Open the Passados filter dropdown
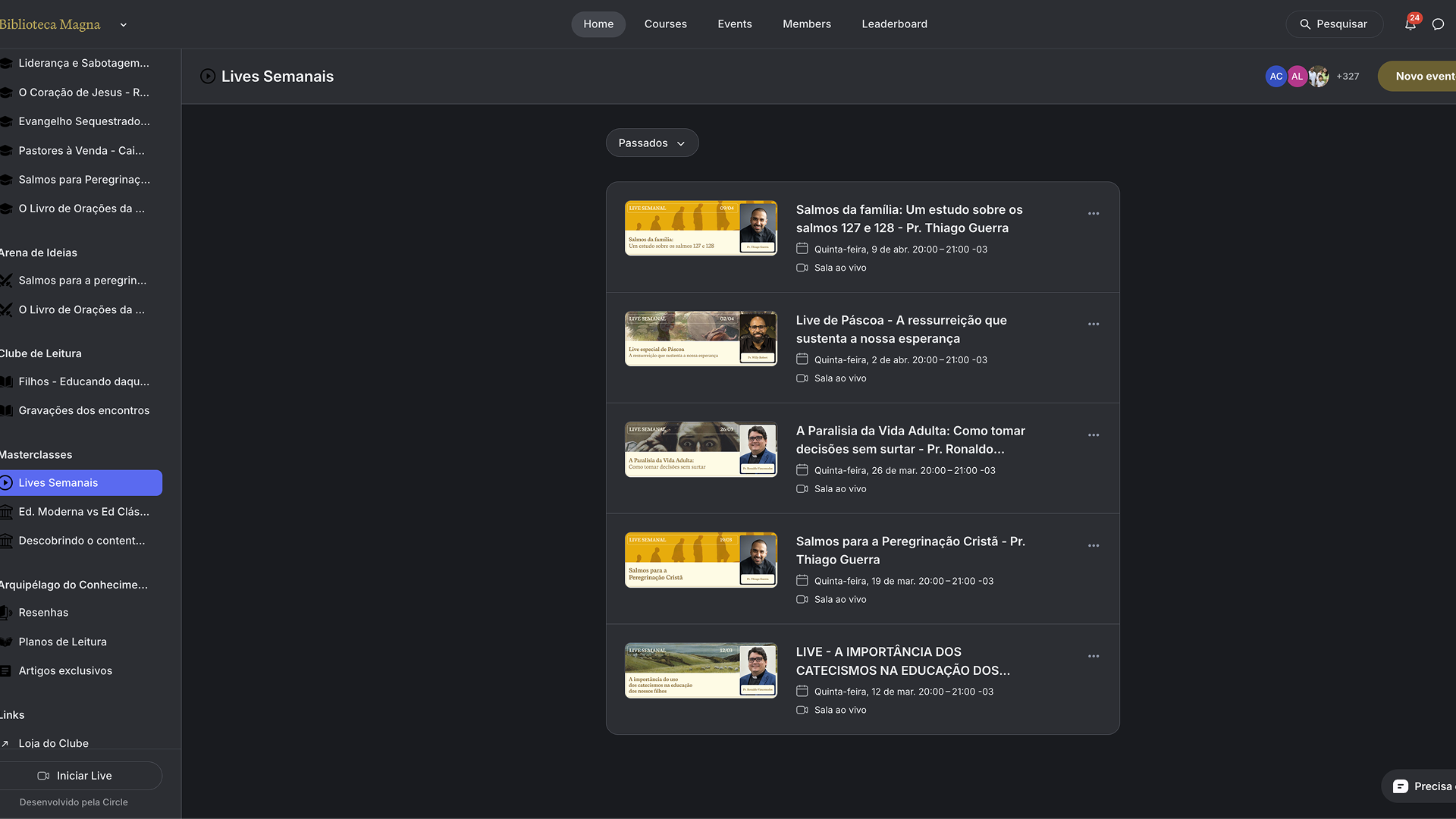Viewport: 1456px width, 819px height. (x=652, y=143)
